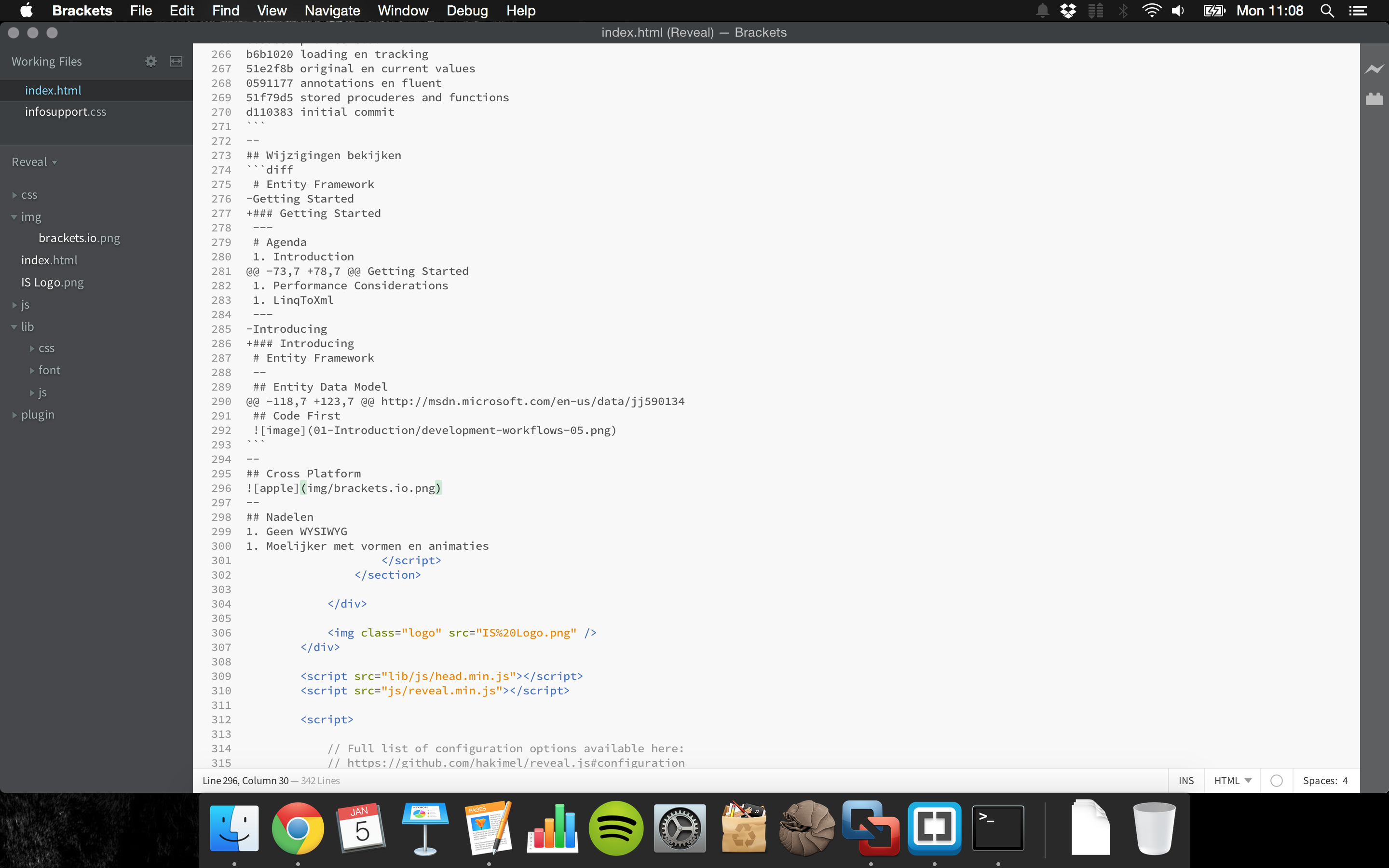Open the File menu
The image size is (1389, 868).
pyautogui.click(x=141, y=11)
